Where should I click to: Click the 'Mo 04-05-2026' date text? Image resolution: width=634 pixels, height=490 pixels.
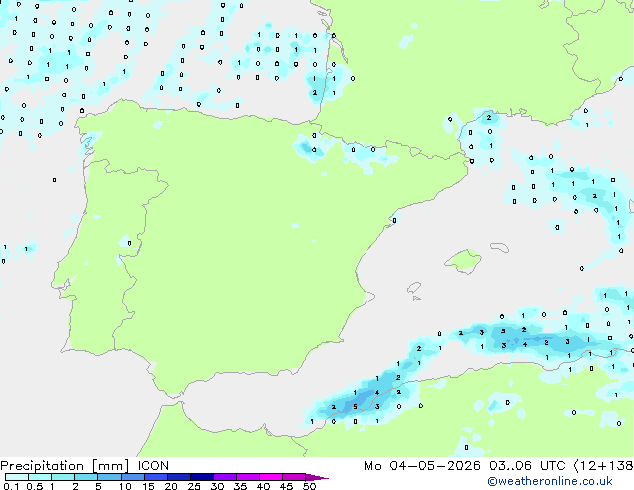[x=422, y=466]
